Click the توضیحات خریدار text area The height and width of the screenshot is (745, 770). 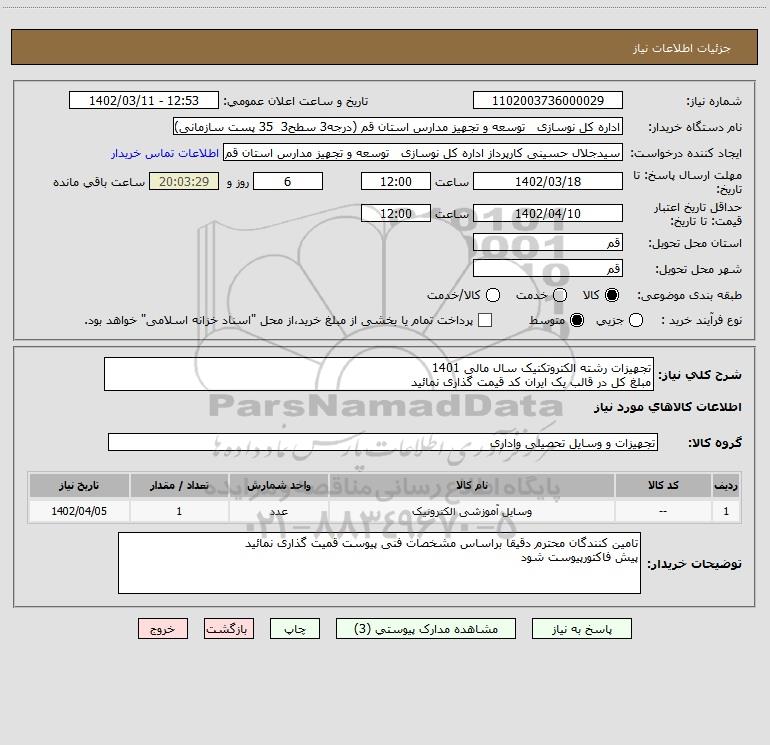tap(379, 563)
